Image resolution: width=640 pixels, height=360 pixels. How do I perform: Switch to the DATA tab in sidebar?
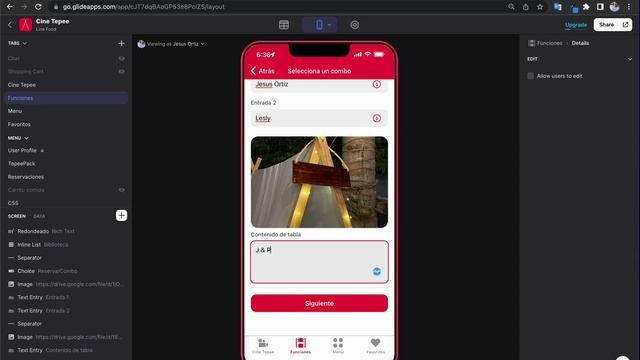pos(39,216)
